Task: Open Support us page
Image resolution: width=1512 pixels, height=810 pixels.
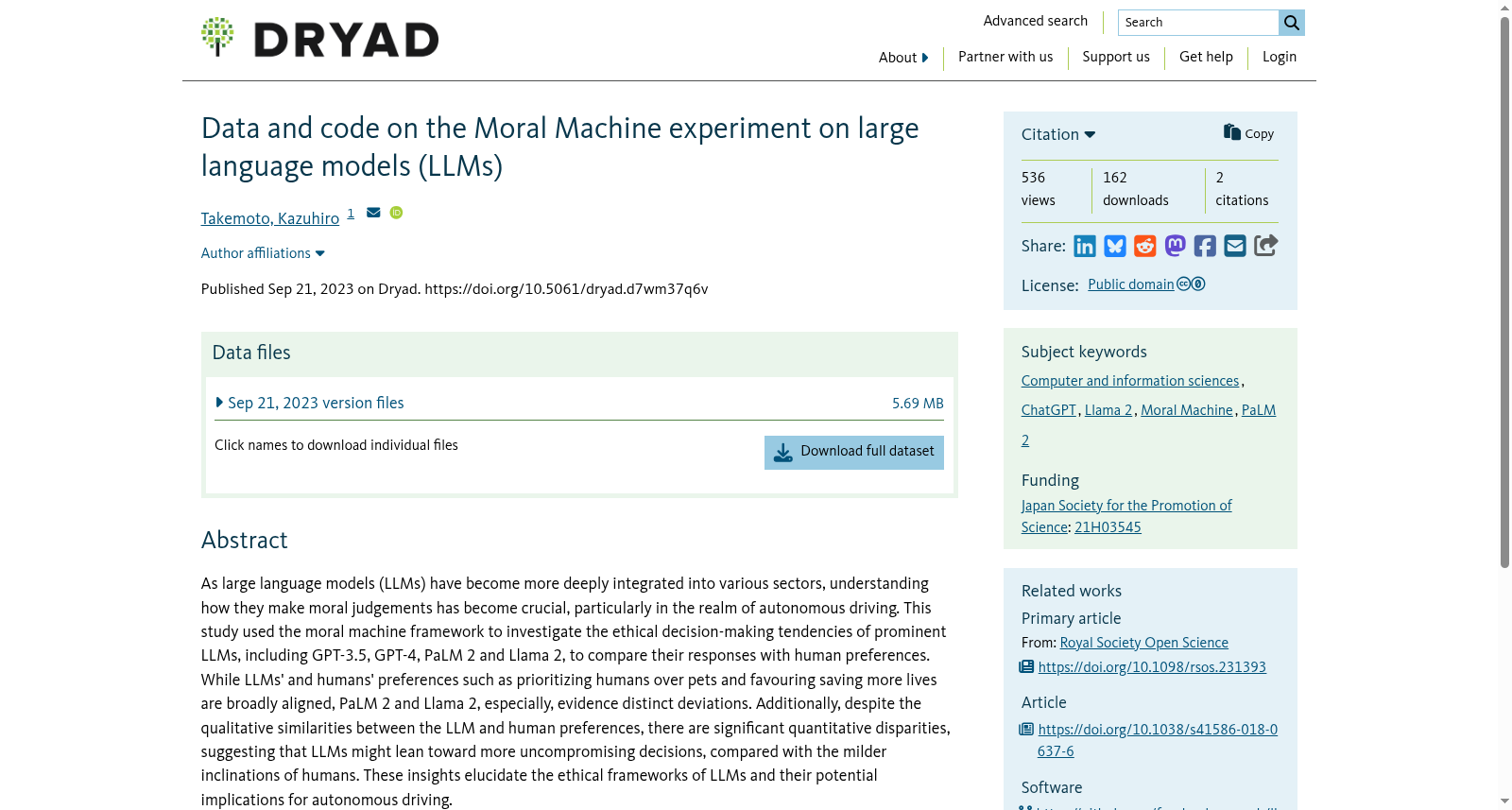Action: pyautogui.click(x=1116, y=57)
